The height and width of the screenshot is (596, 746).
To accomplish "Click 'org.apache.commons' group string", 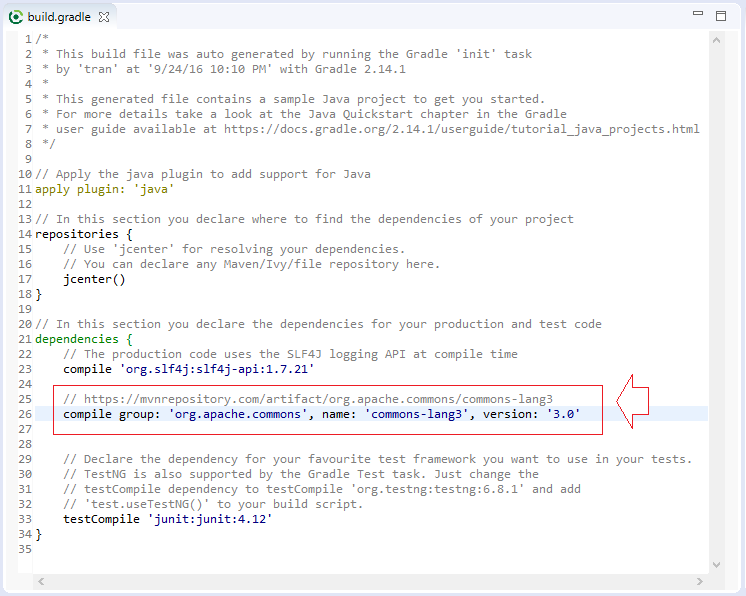I will pyautogui.click(x=238, y=414).
